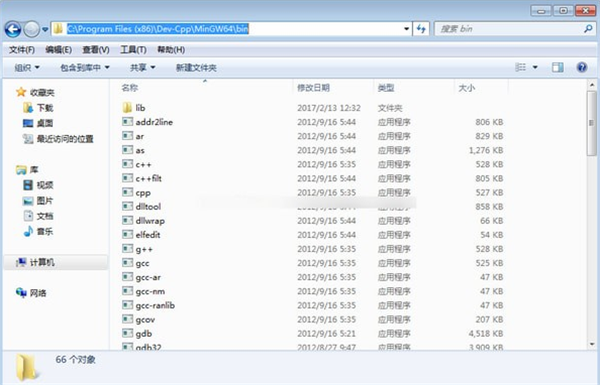This screenshot has width=600, height=385.
Task: Select the gdb file name
Action: (x=144, y=334)
